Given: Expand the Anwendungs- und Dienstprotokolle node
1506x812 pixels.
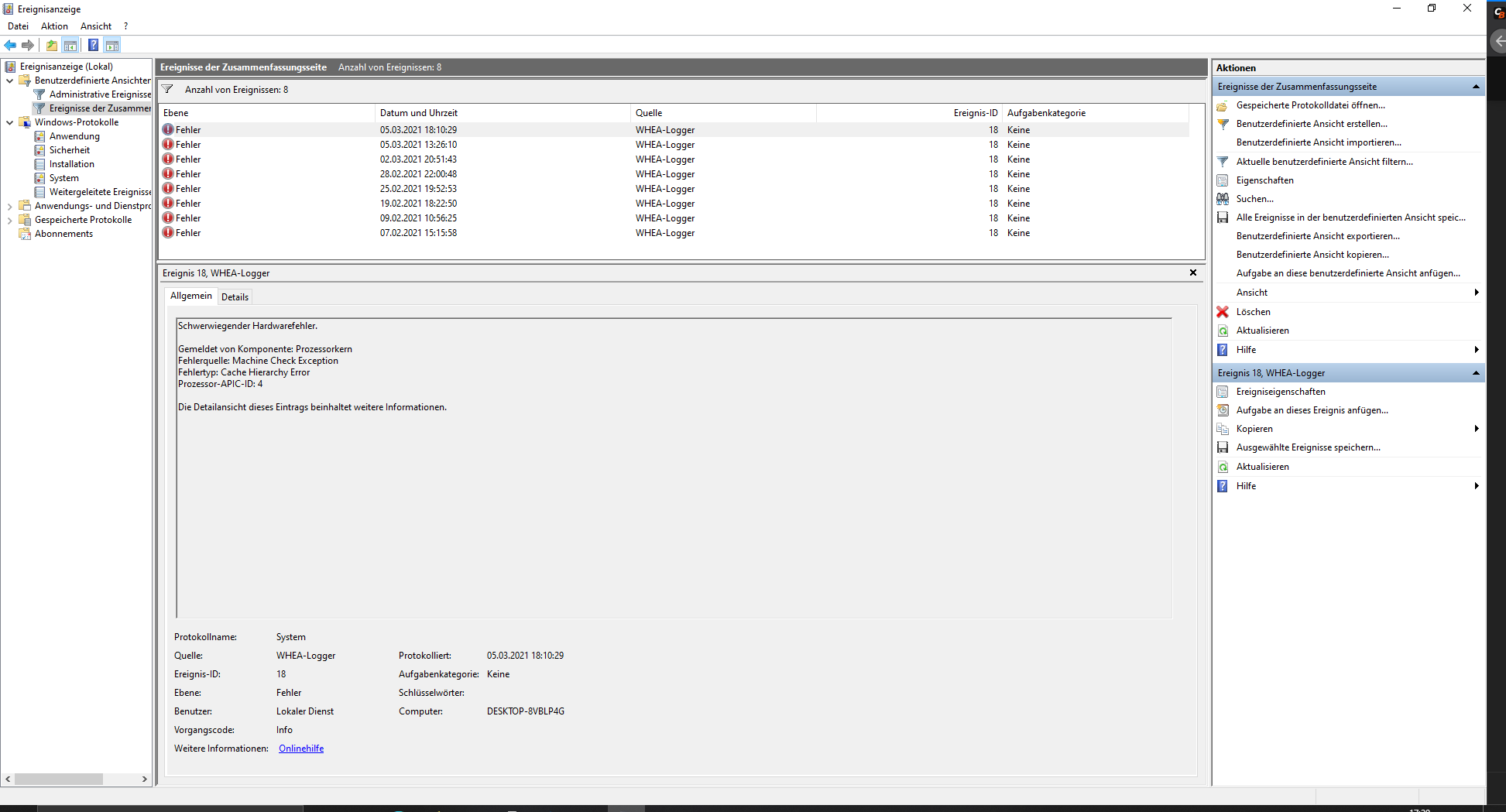Looking at the screenshot, I should [9, 206].
